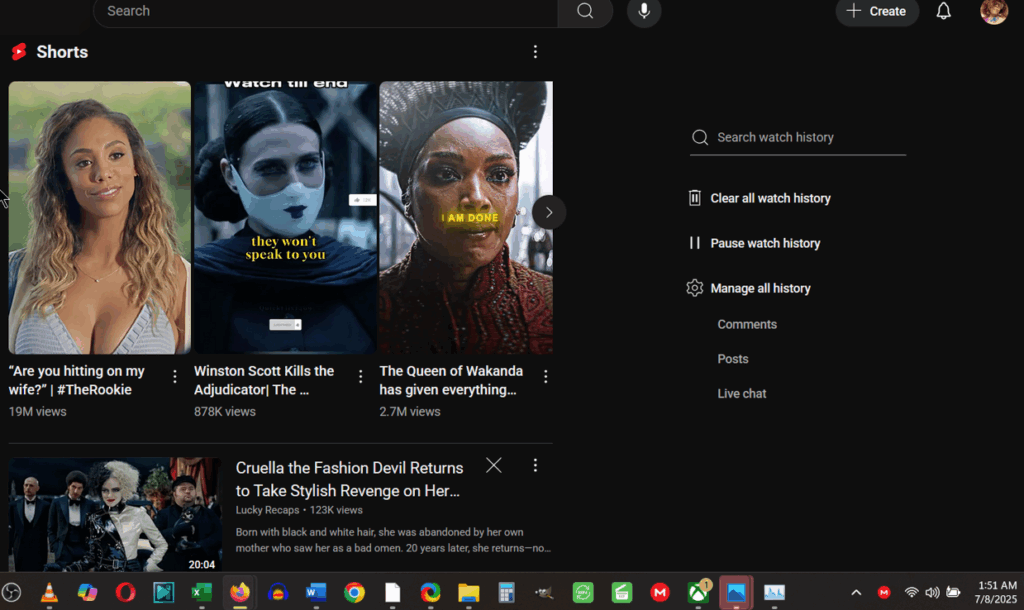
Task: Open File Explorer from the taskbar
Action: click(x=469, y=592)
